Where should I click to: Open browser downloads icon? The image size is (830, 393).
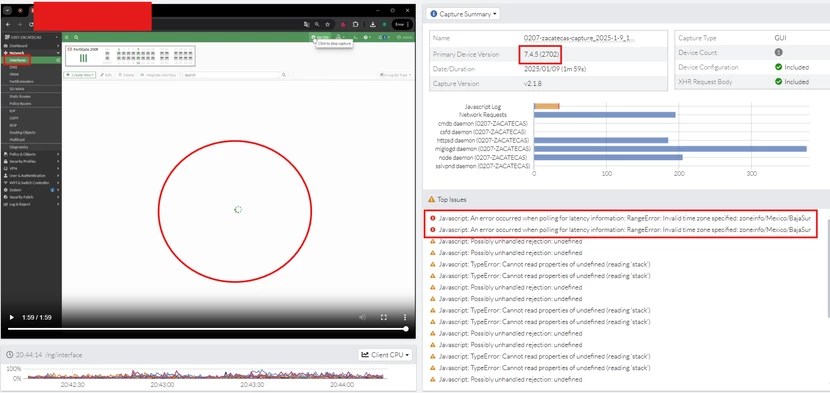[x=373, y=24]
